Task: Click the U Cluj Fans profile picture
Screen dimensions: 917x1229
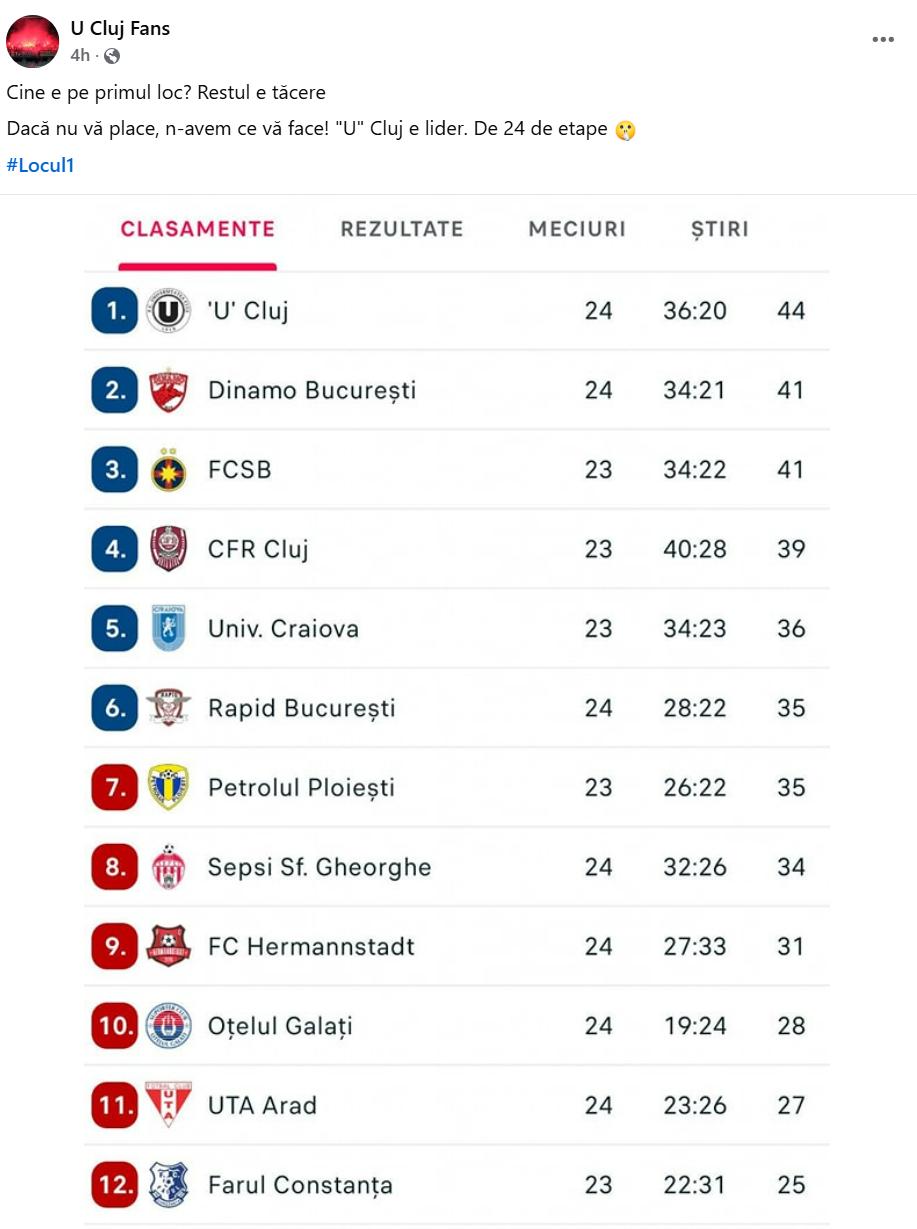Action: [x=33, y=41]
